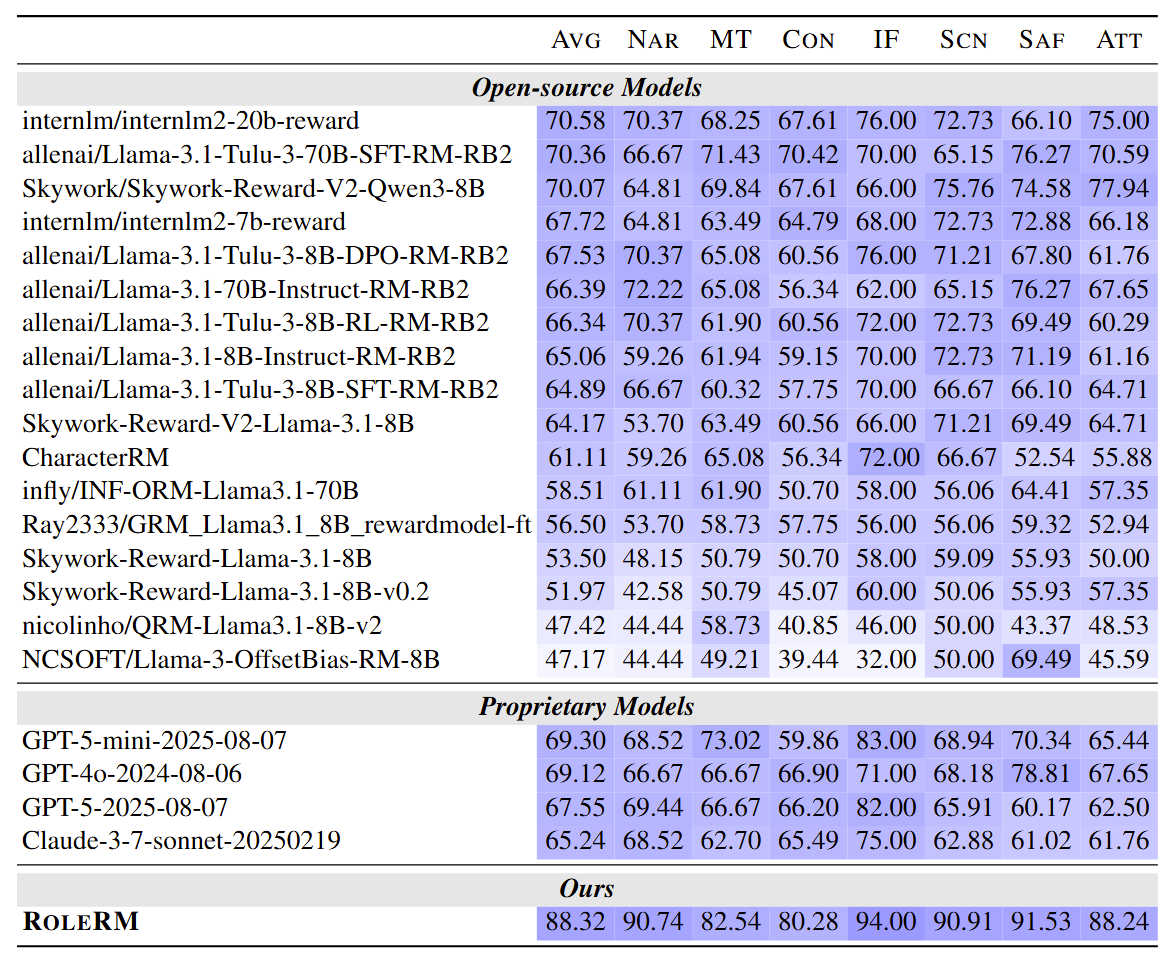The image size is (1176, 954).
Task: Select Skywork-Reward-V2-Llama-3.1-8B row name
Action: [x=218, y=424]
